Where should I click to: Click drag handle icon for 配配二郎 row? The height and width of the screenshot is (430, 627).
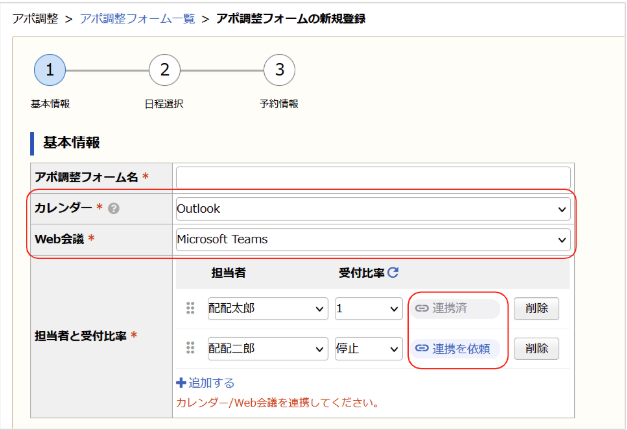[191, 348]
